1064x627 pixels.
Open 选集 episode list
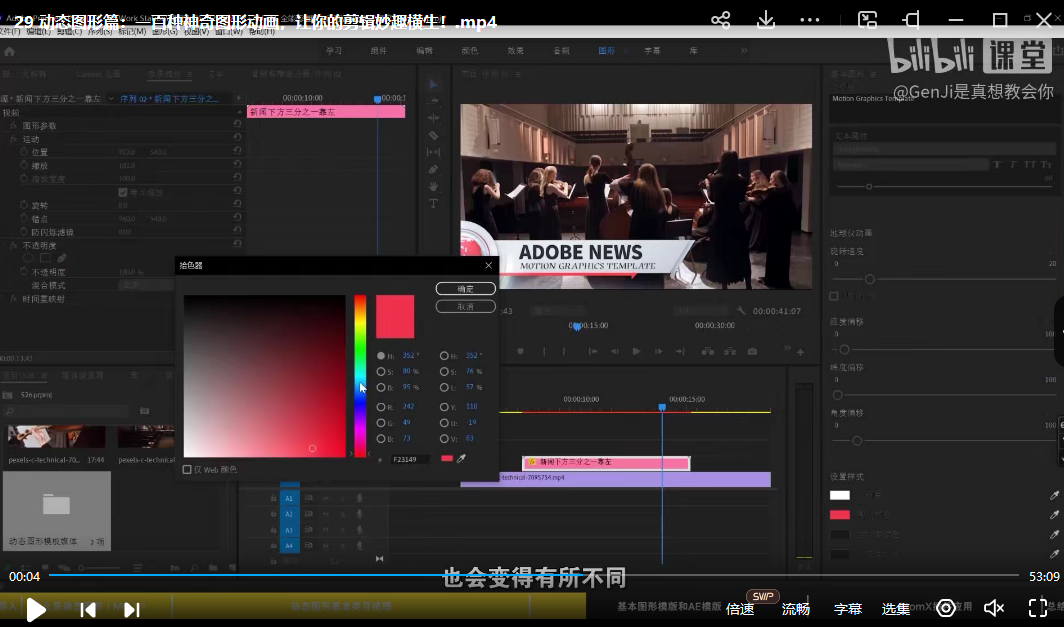coord(896,609)
